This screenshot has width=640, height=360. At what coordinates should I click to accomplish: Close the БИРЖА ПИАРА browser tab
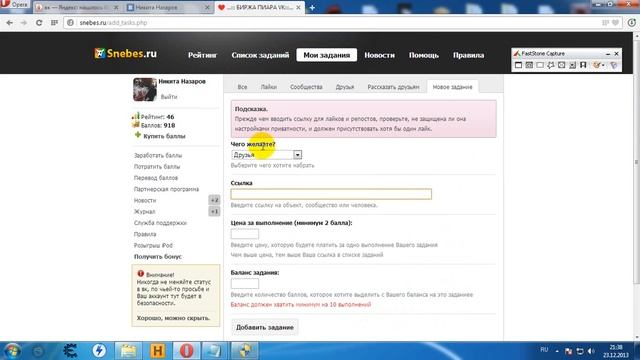coord(298,7)
